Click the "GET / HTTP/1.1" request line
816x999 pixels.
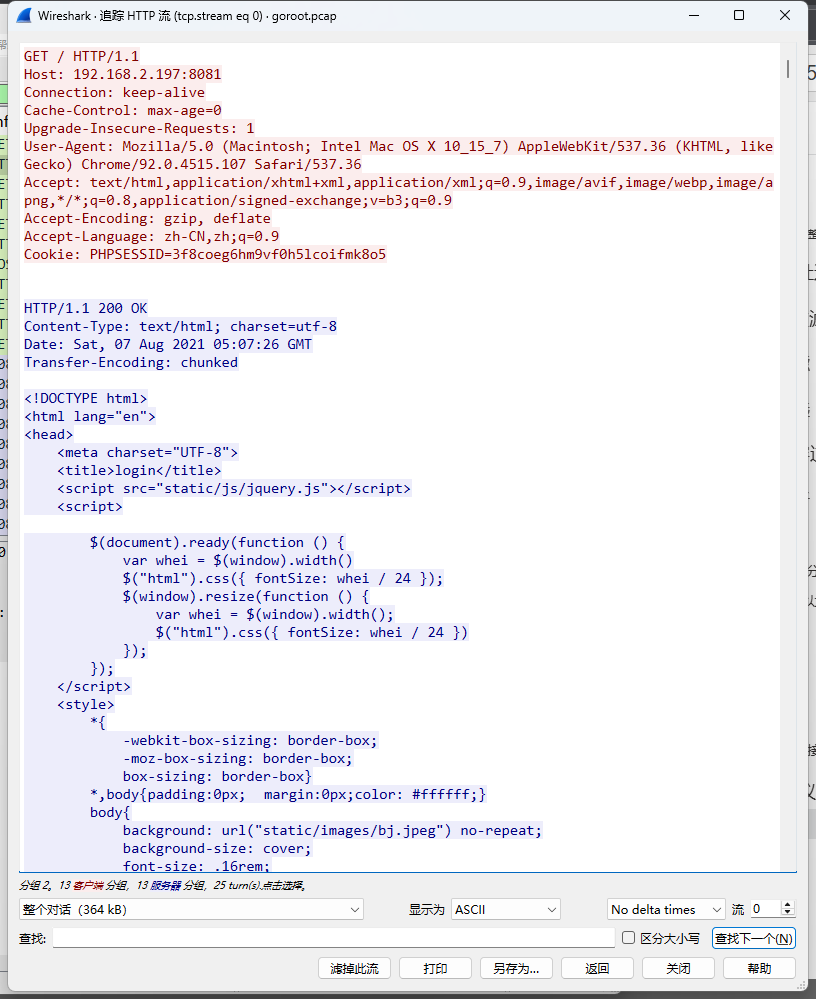[x=82, y=56]
